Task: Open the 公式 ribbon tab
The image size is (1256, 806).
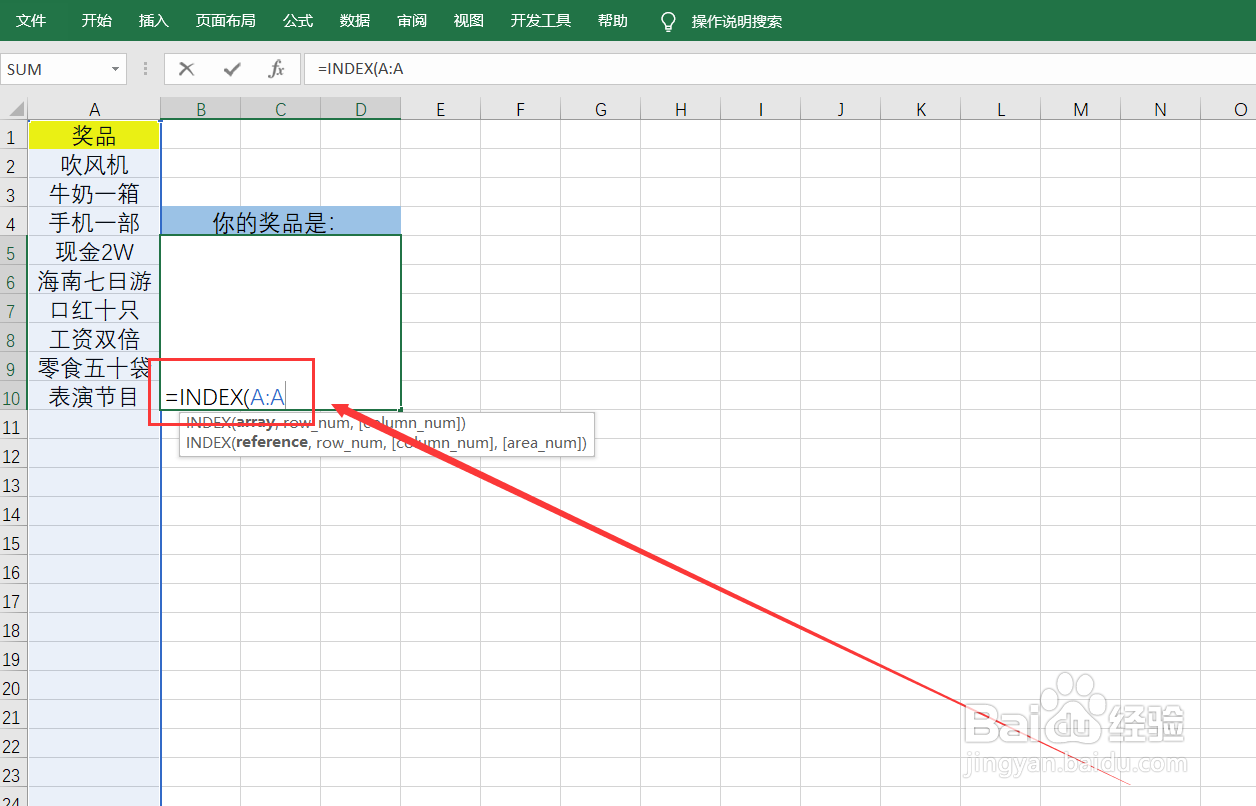Action: (298, 21)
